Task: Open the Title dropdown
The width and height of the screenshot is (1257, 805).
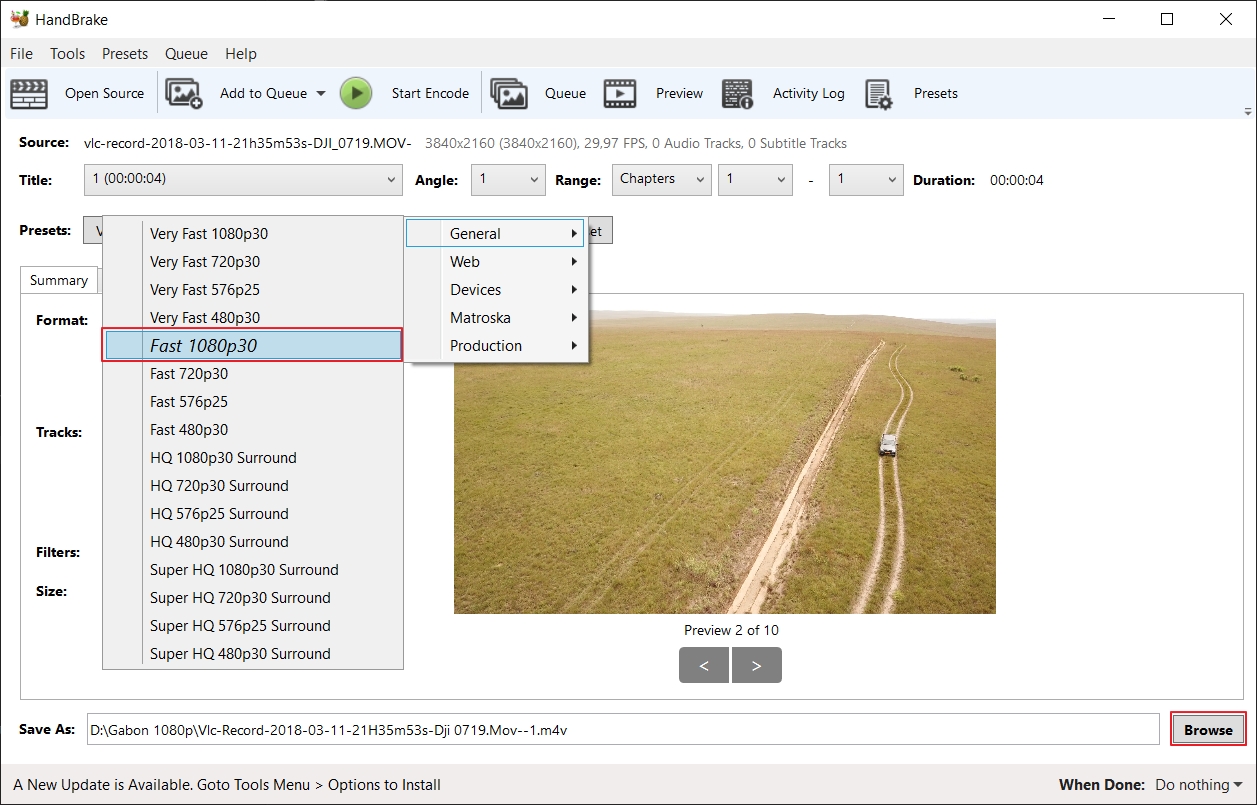Action: pos(242,180)
